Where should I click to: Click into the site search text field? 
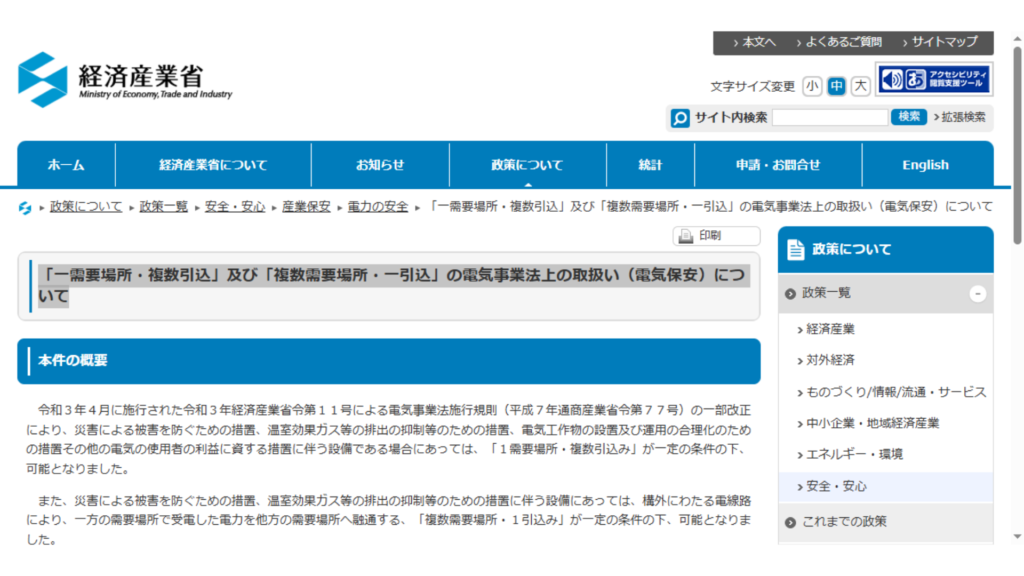pyautogui.click(x=829, y=118)
